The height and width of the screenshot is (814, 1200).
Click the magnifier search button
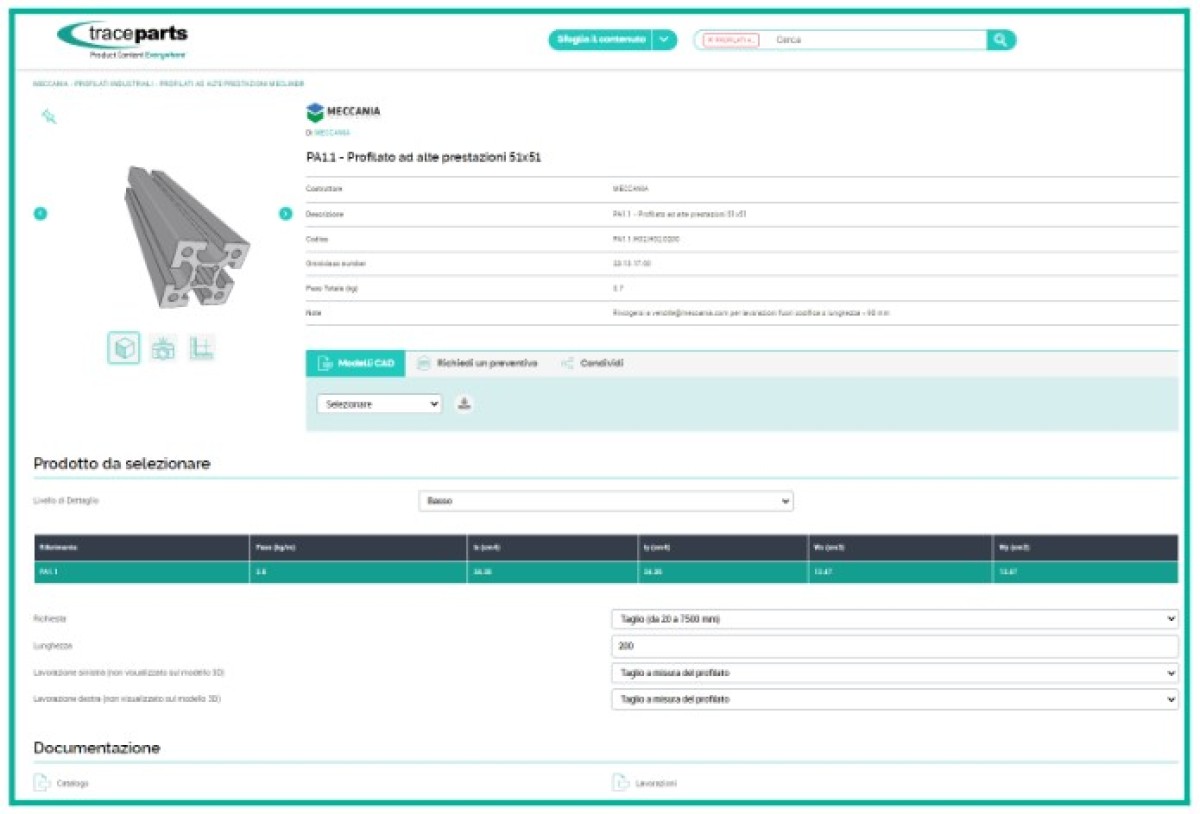1001,40
